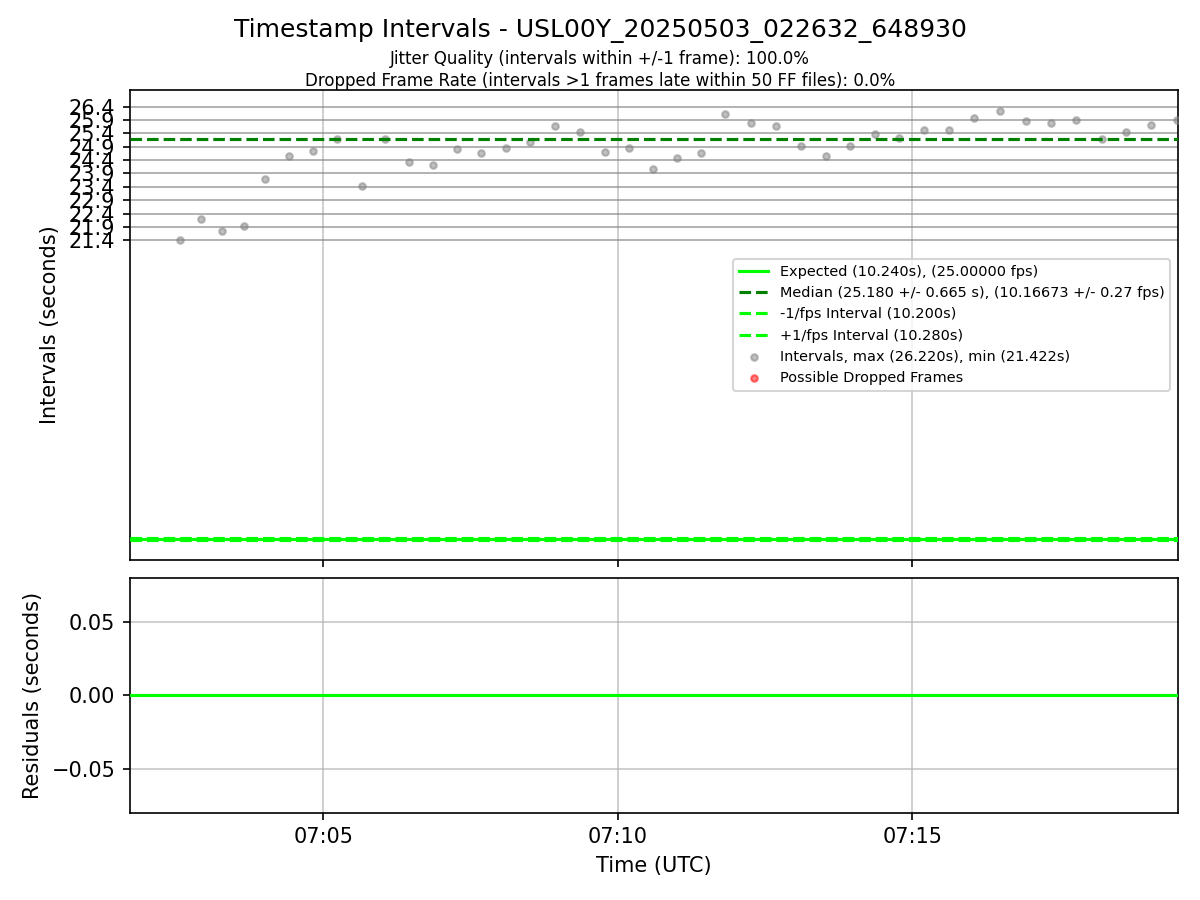This screenshot has height=900, width=1200.
Task: Click the "Residuals (seconds)" y-axis label
Action: click(x=32, y=696)
